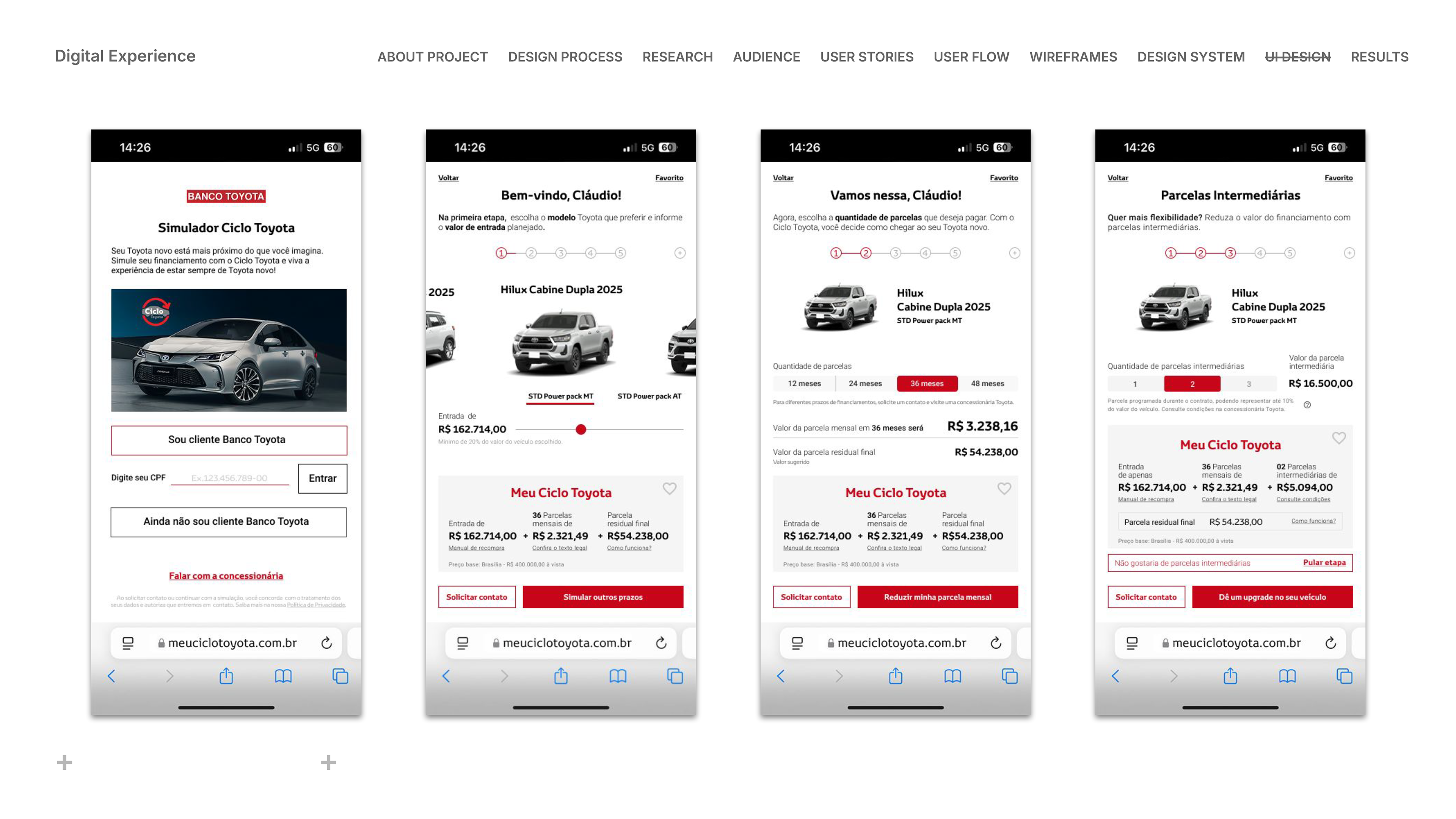Select the 48 meses installment option
Screen dimensions: 1456x819
pos(987,383)
